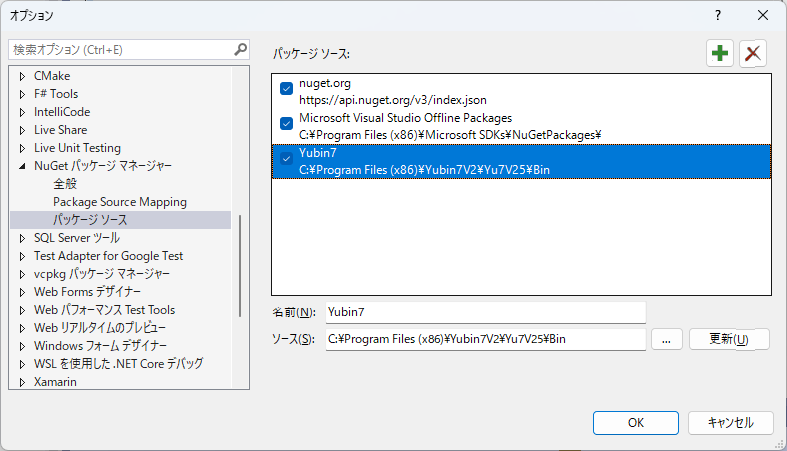This screenshot has height=451, width=787.
Task: Click the キャンセル button
Action: point(731,423)
